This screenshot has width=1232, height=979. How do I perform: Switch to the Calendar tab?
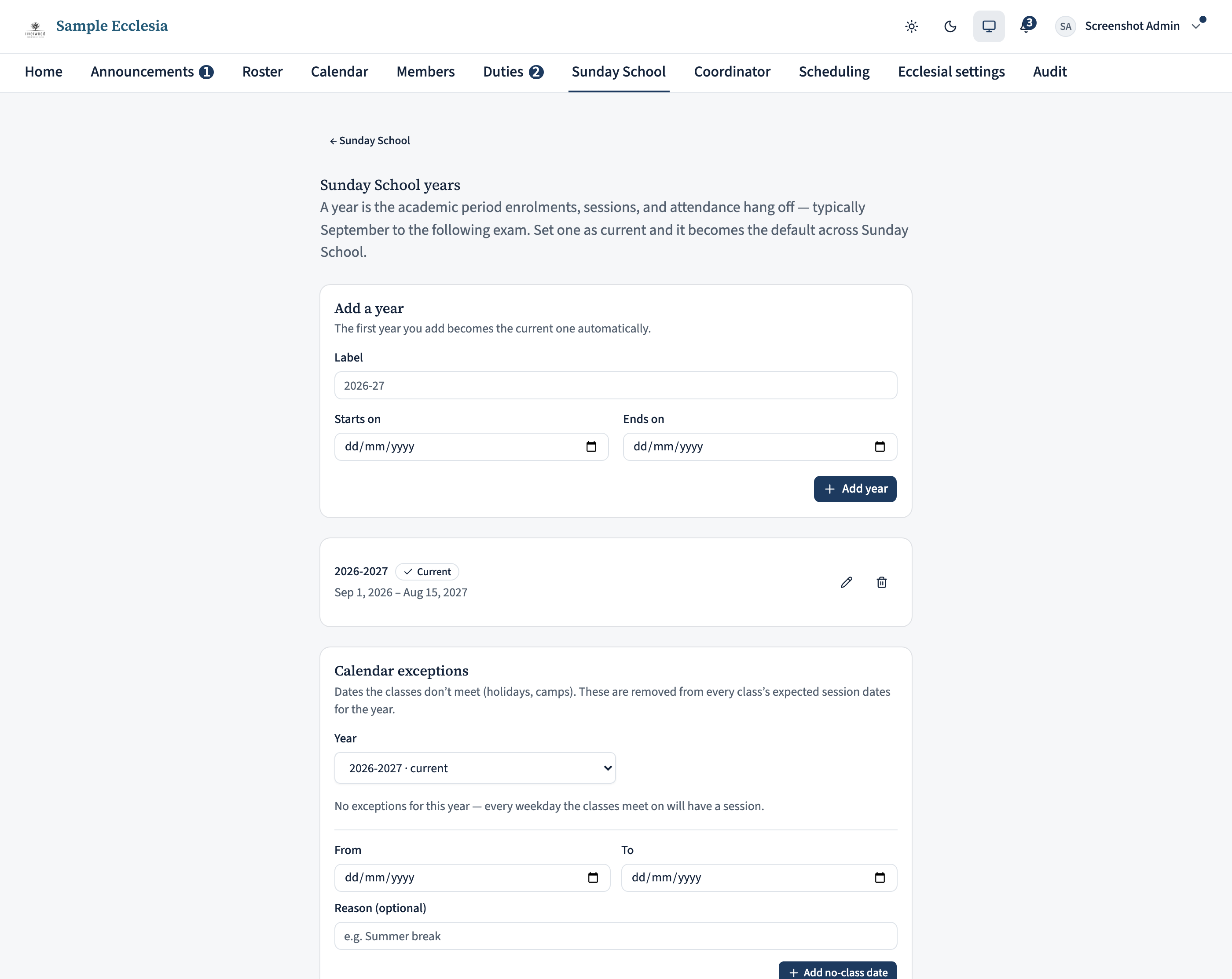point(339,71)
